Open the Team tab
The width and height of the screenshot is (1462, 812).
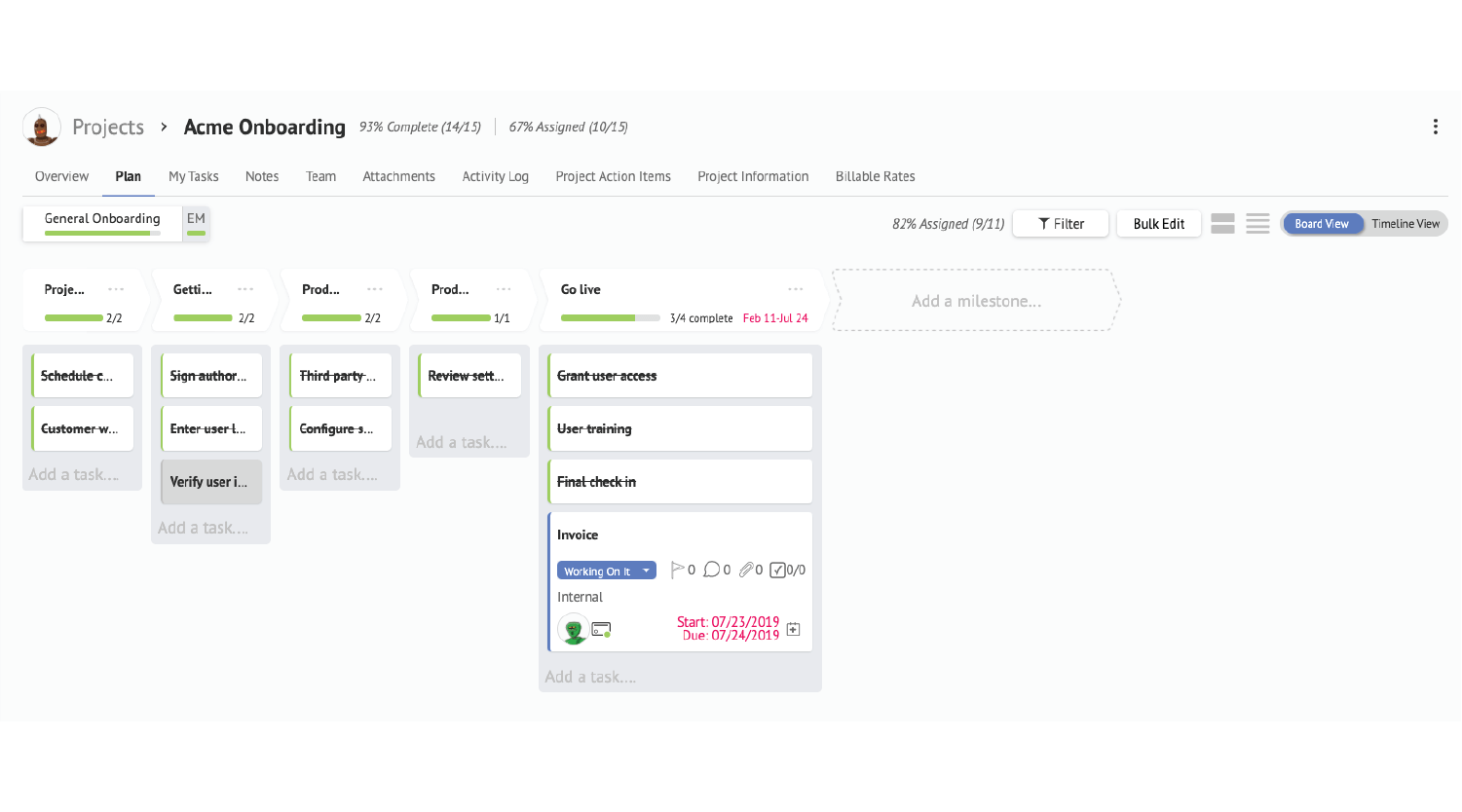(x=320, y=176)
